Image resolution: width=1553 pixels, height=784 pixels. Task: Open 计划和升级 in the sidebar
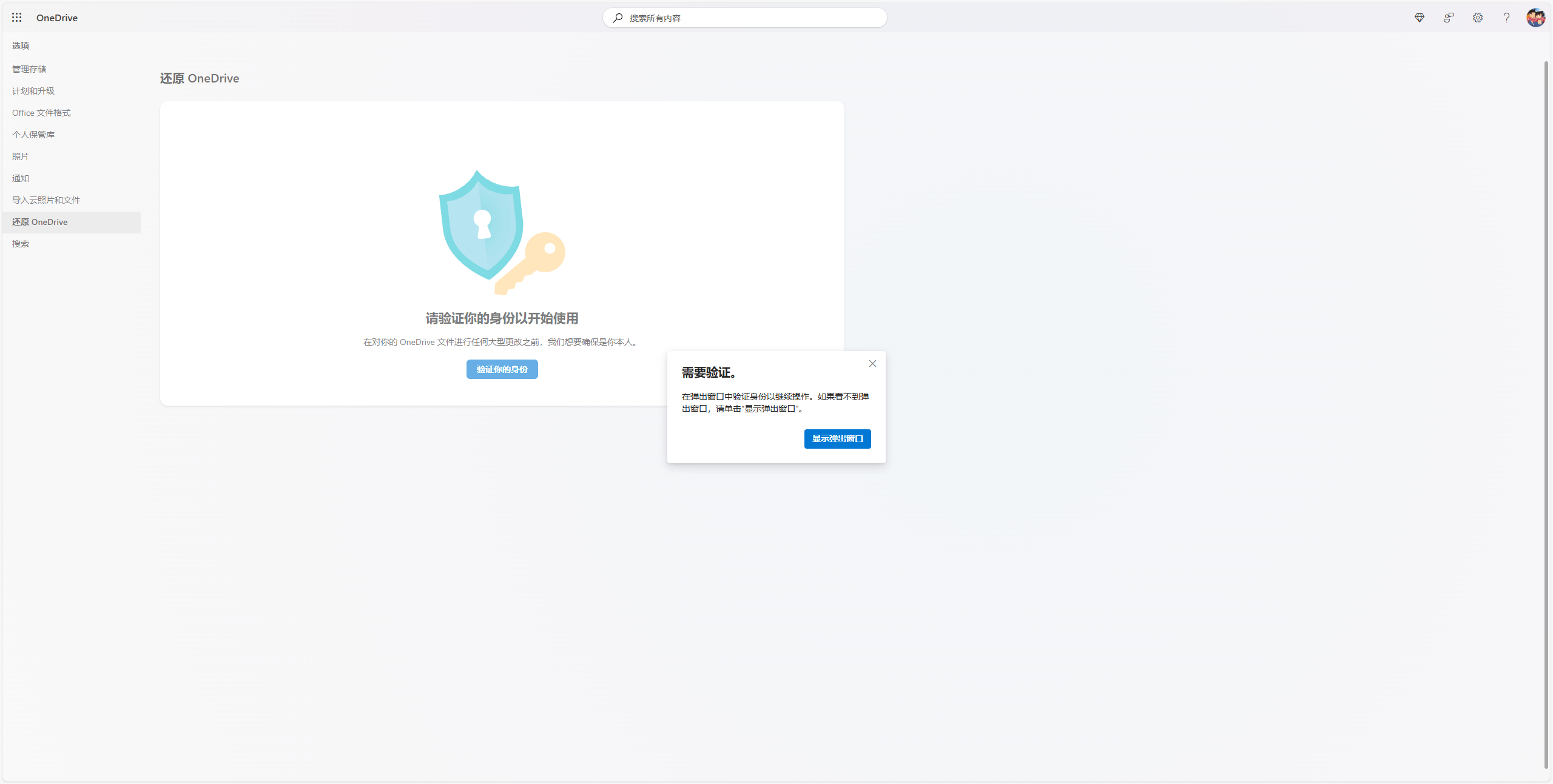coord(33,91)
